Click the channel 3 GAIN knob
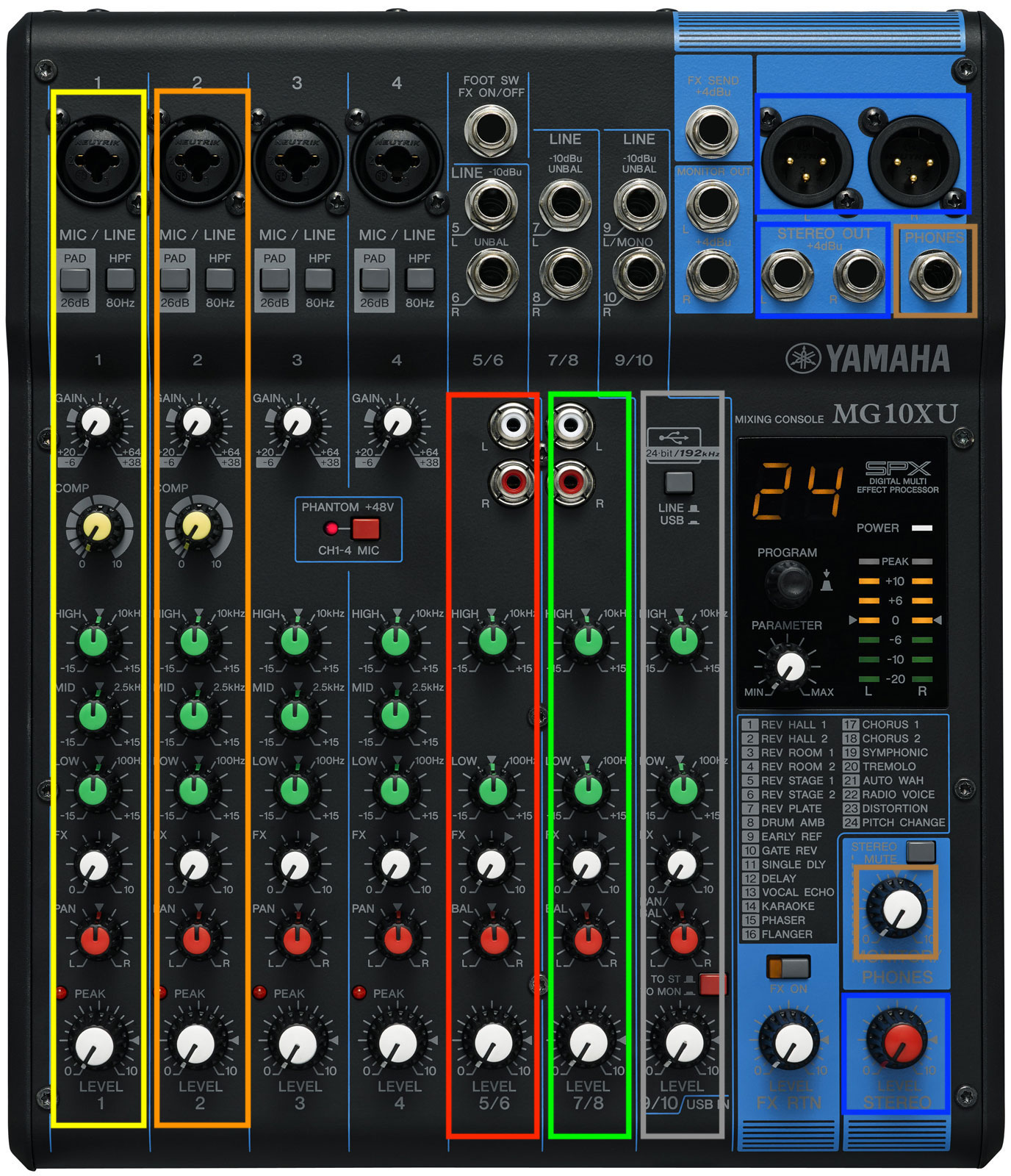1011x1176 pixels. coord(297,423)
